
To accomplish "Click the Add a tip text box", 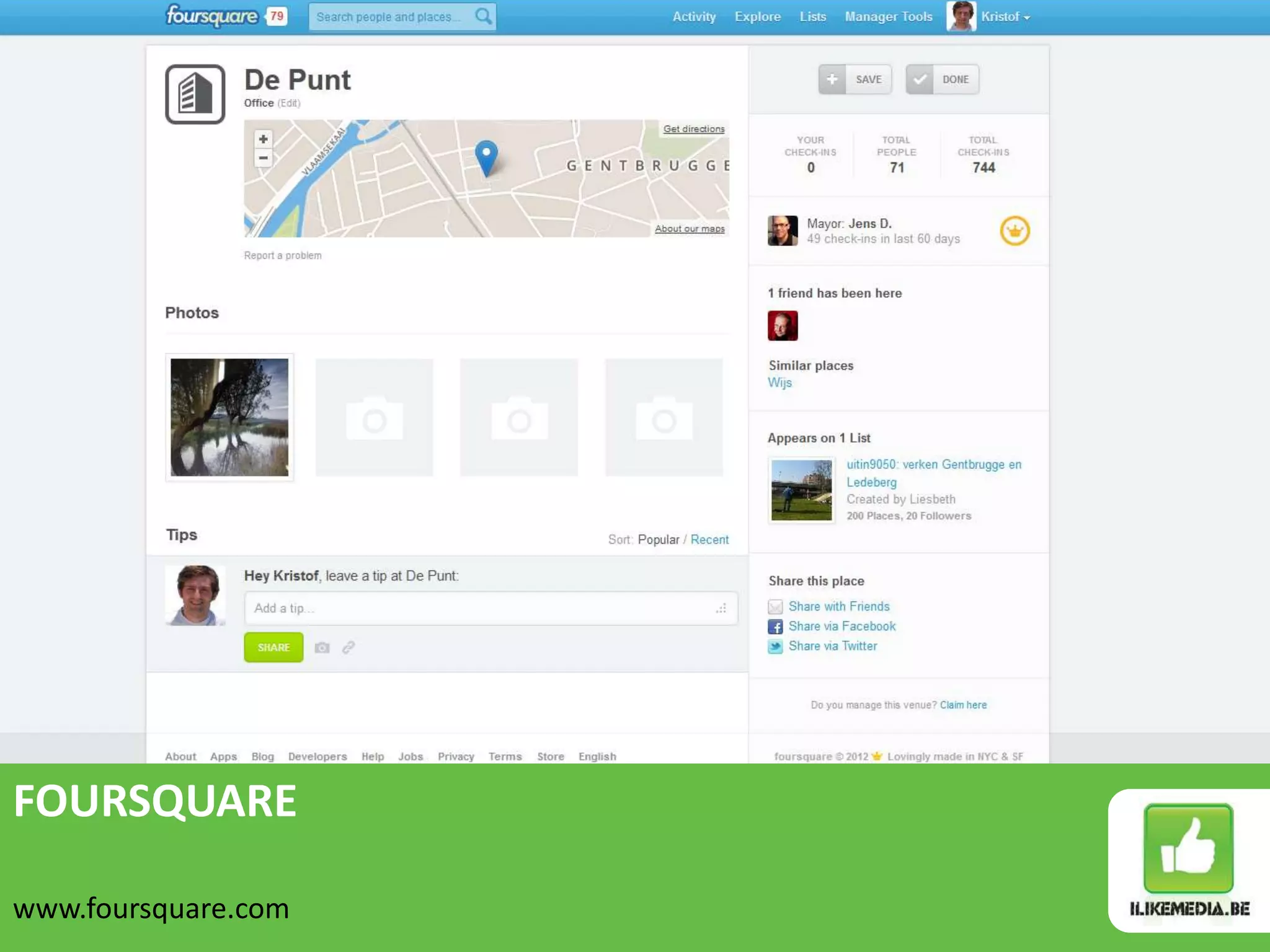I will click(491, 608).
